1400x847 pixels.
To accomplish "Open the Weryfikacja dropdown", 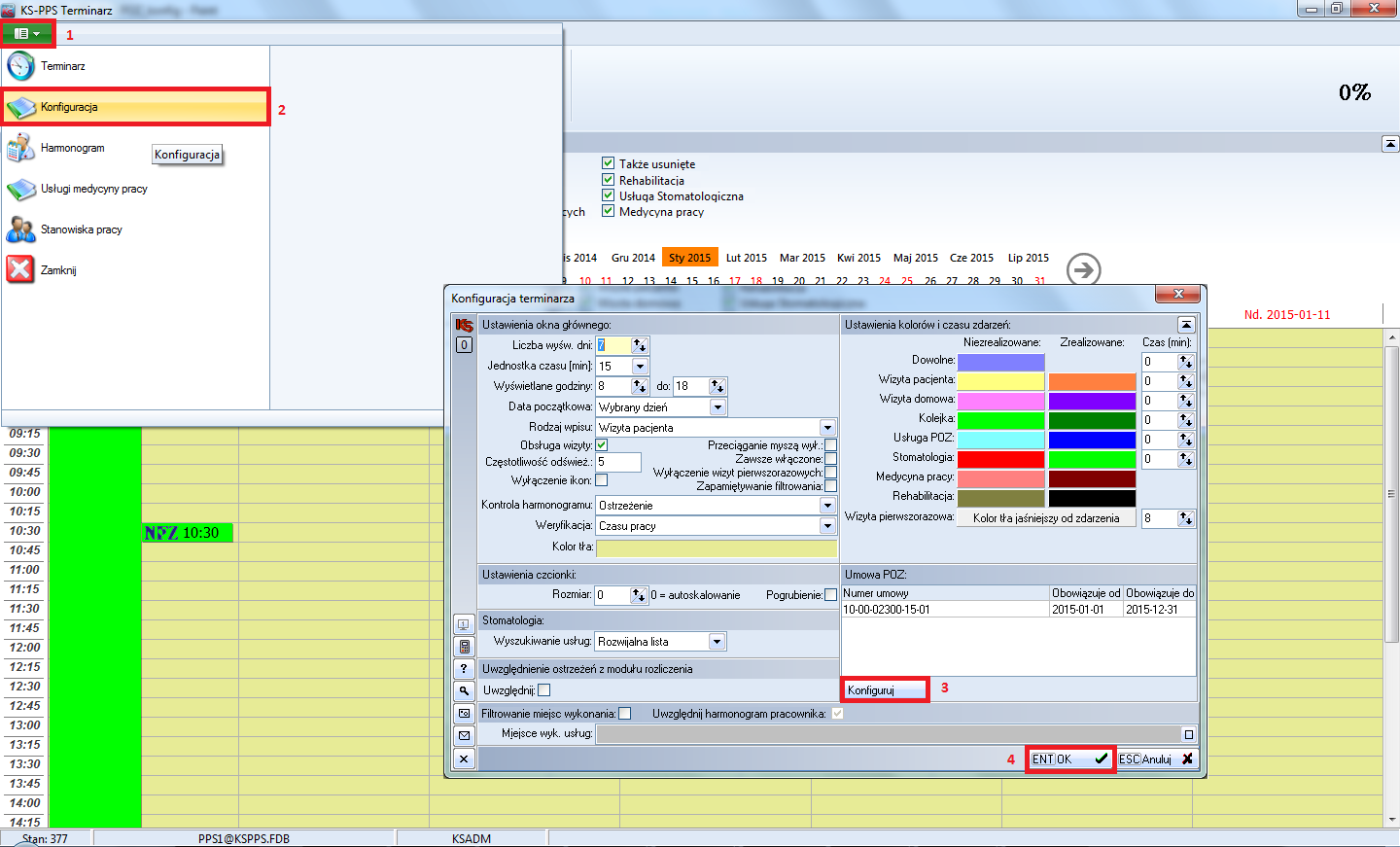I will click(827, 526).
